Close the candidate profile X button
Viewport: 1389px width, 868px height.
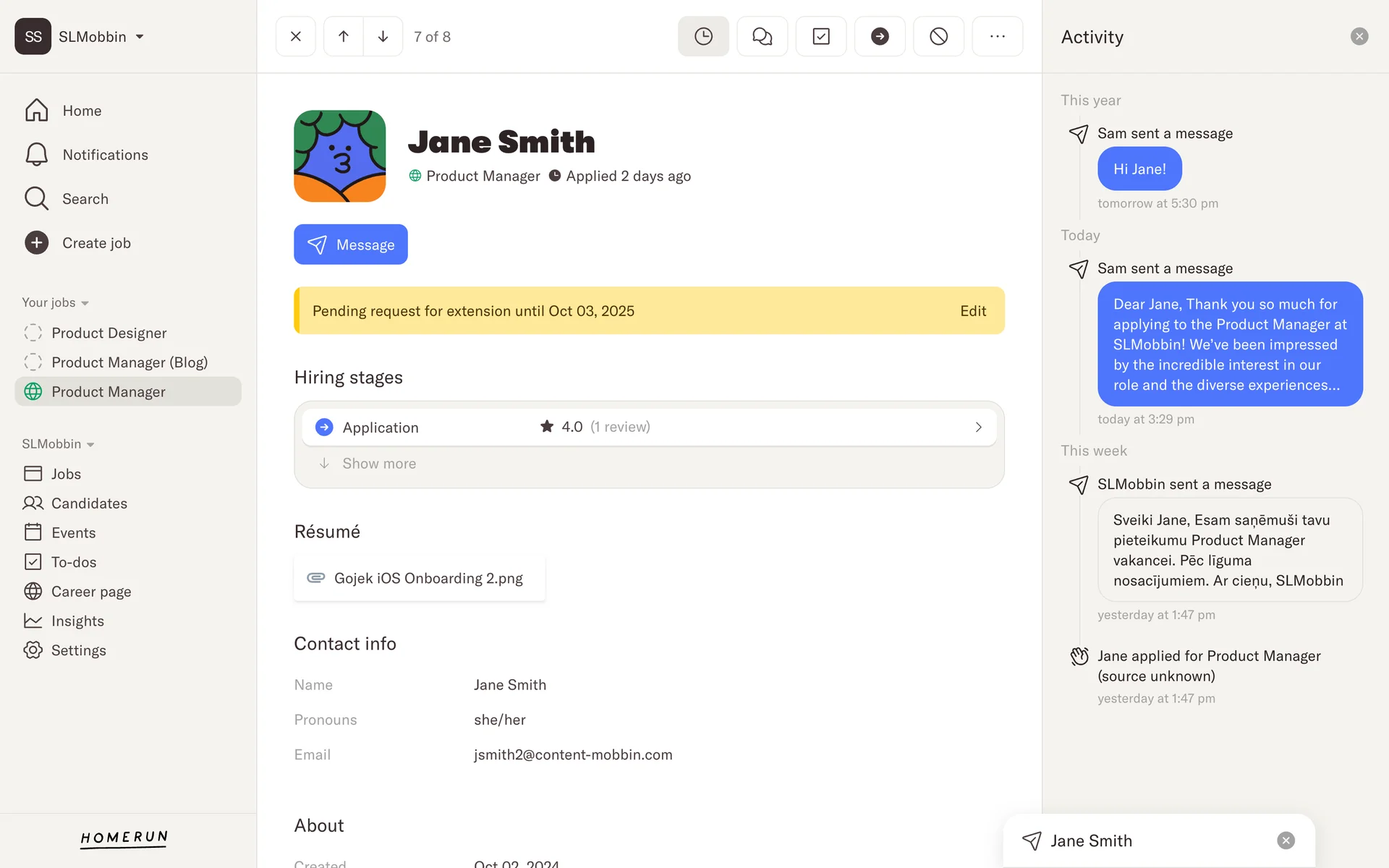(x=295, y=36)
